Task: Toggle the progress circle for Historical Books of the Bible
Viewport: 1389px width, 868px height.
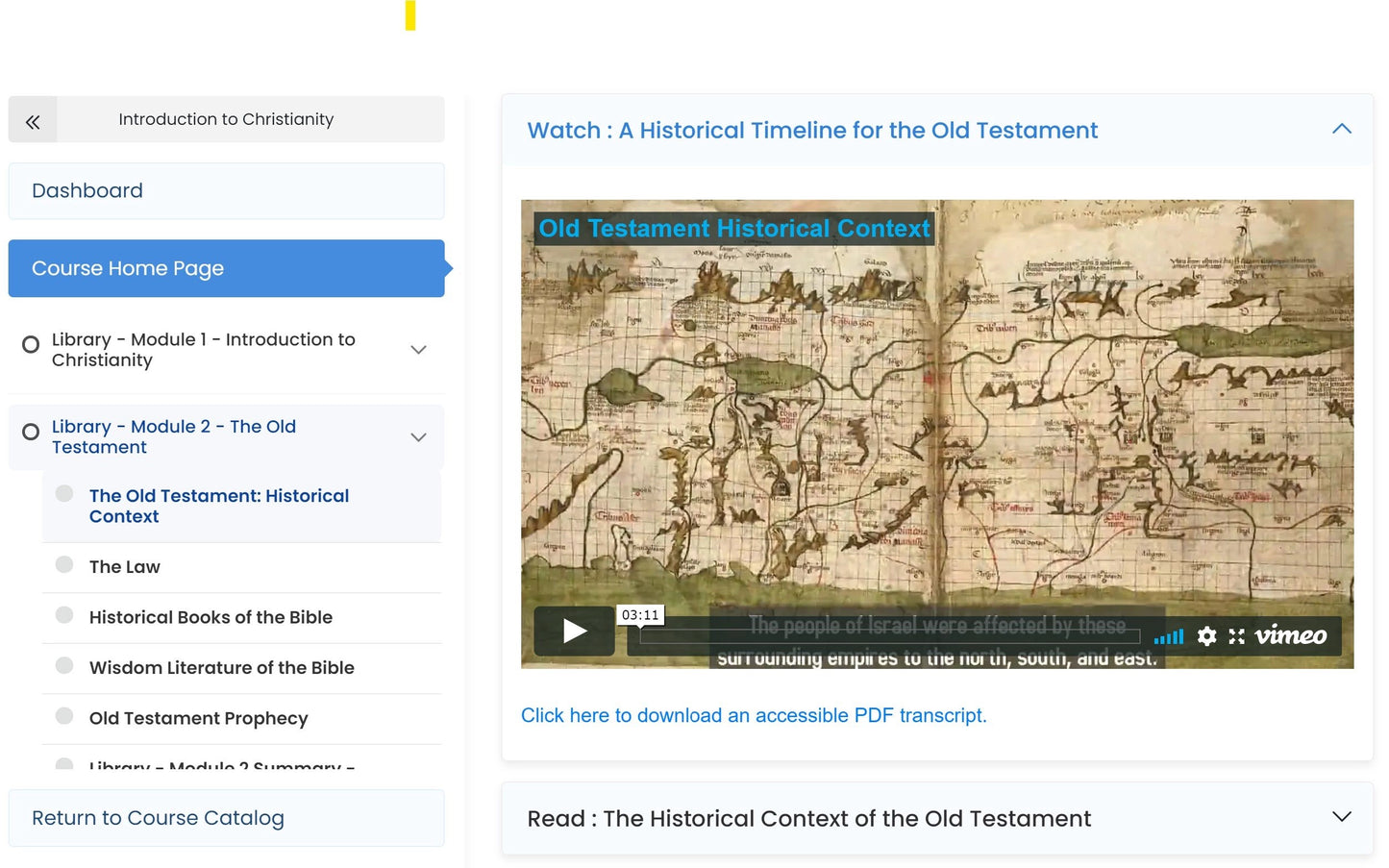Action: pos(63,615)
